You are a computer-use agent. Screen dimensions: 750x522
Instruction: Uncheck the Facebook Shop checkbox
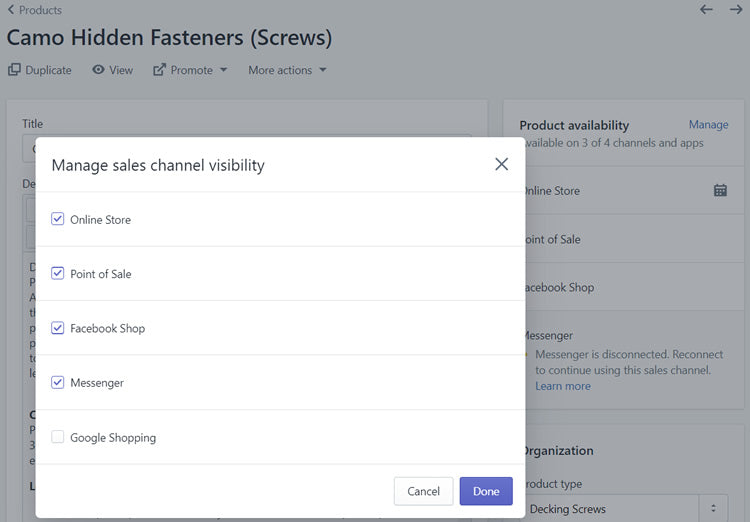[x=58, y=328]
